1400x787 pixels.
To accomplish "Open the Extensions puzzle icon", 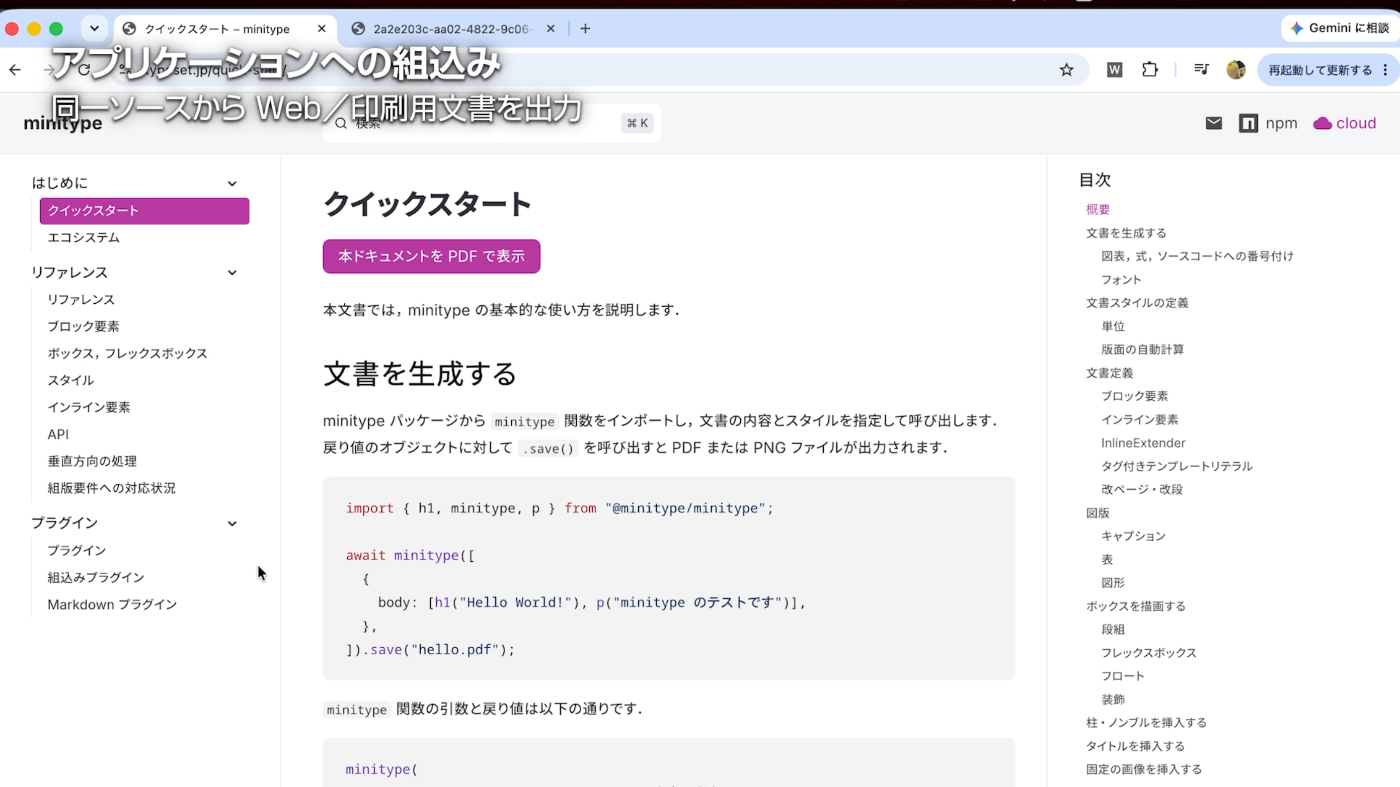I will point(1150,70).
